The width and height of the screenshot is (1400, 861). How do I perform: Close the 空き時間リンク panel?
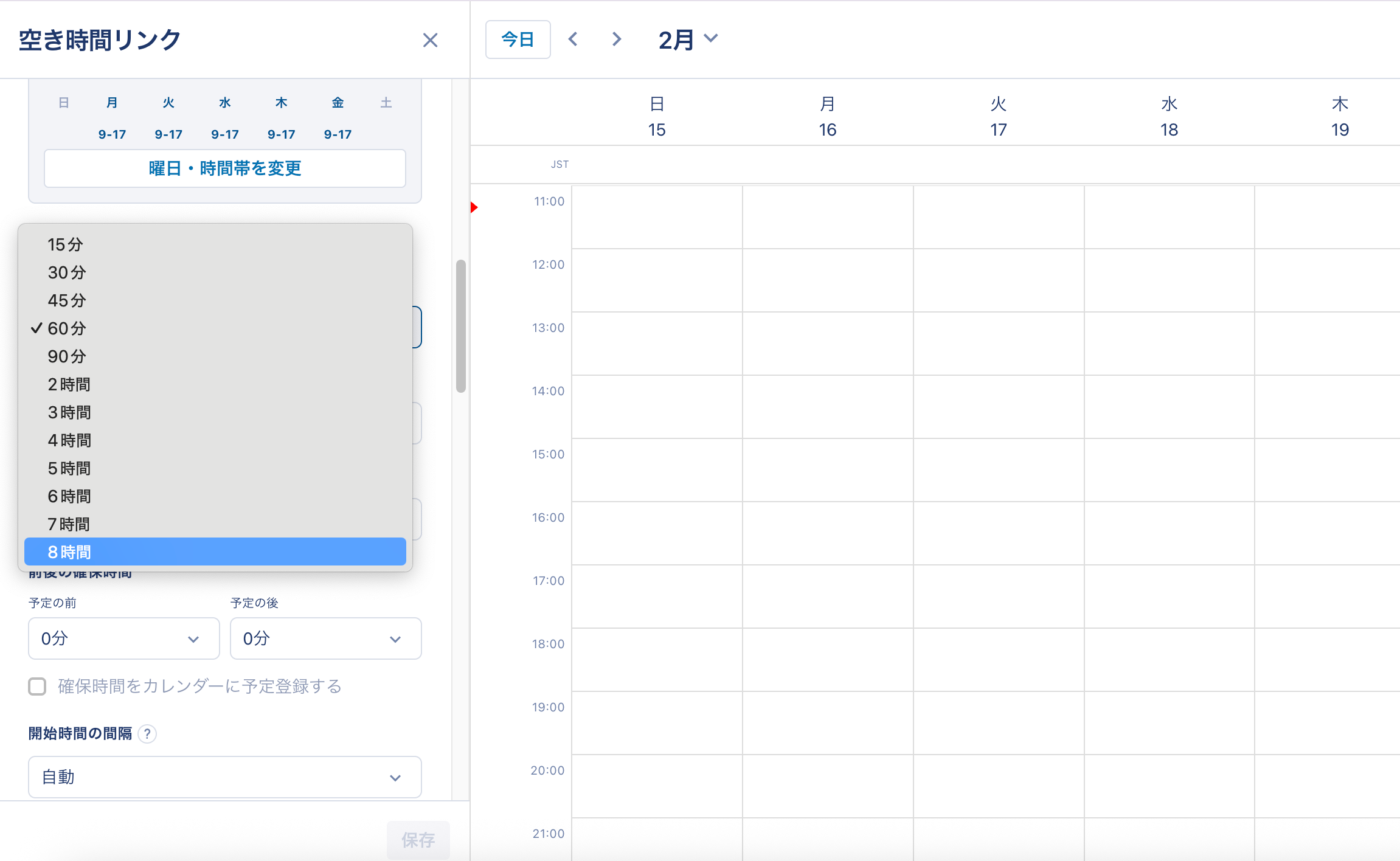click(x=430, y=40)
